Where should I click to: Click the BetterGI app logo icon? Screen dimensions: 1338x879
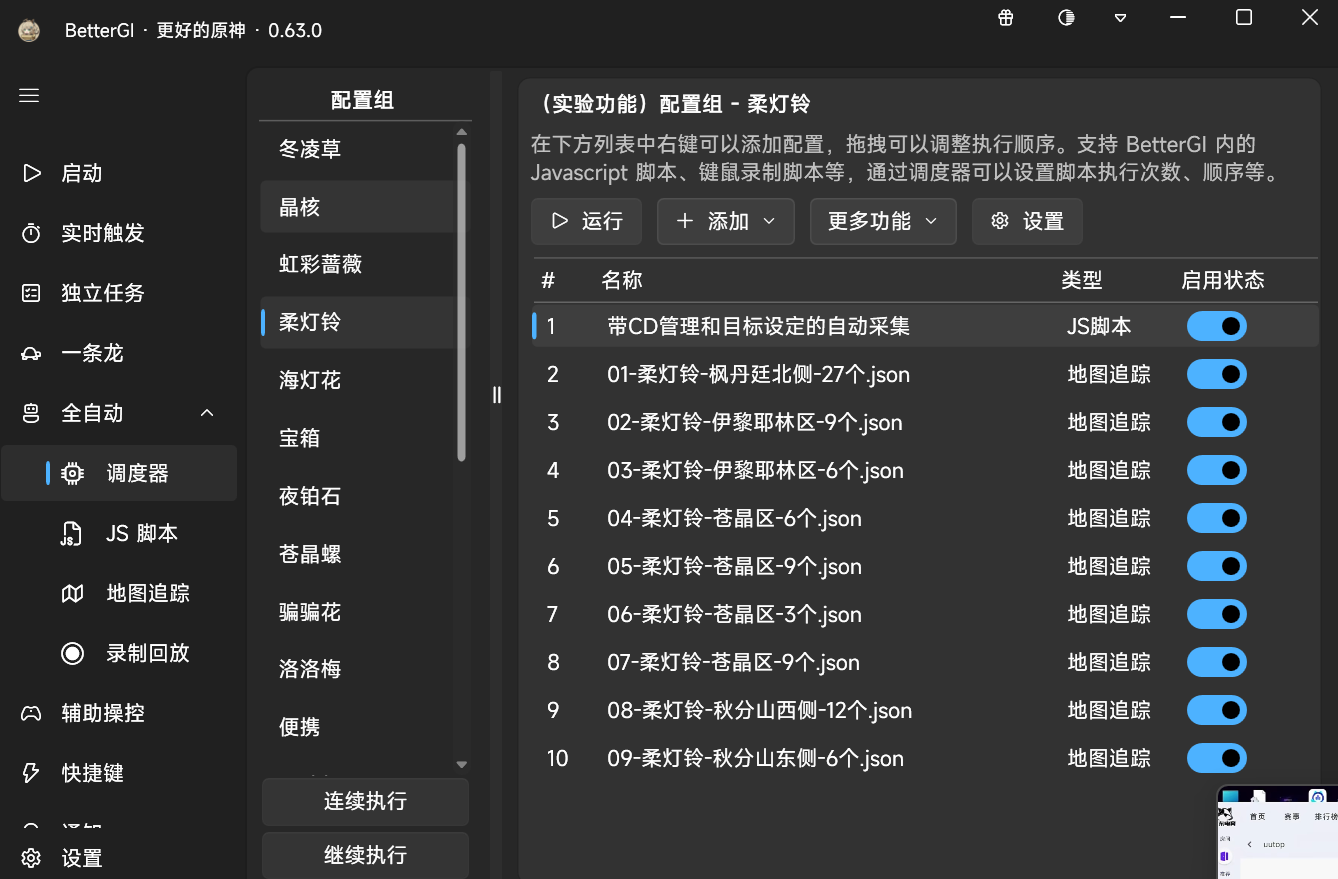pyautogui.click(x=29, y=30)
